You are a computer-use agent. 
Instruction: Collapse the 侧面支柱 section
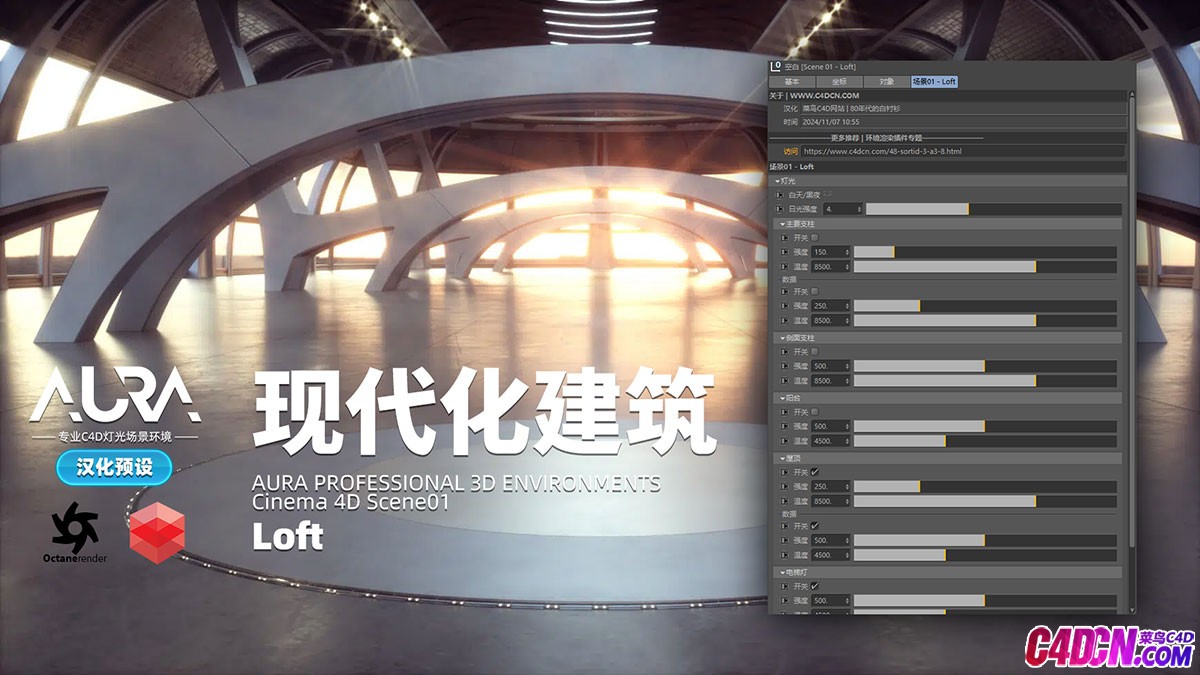pos(781,338)
